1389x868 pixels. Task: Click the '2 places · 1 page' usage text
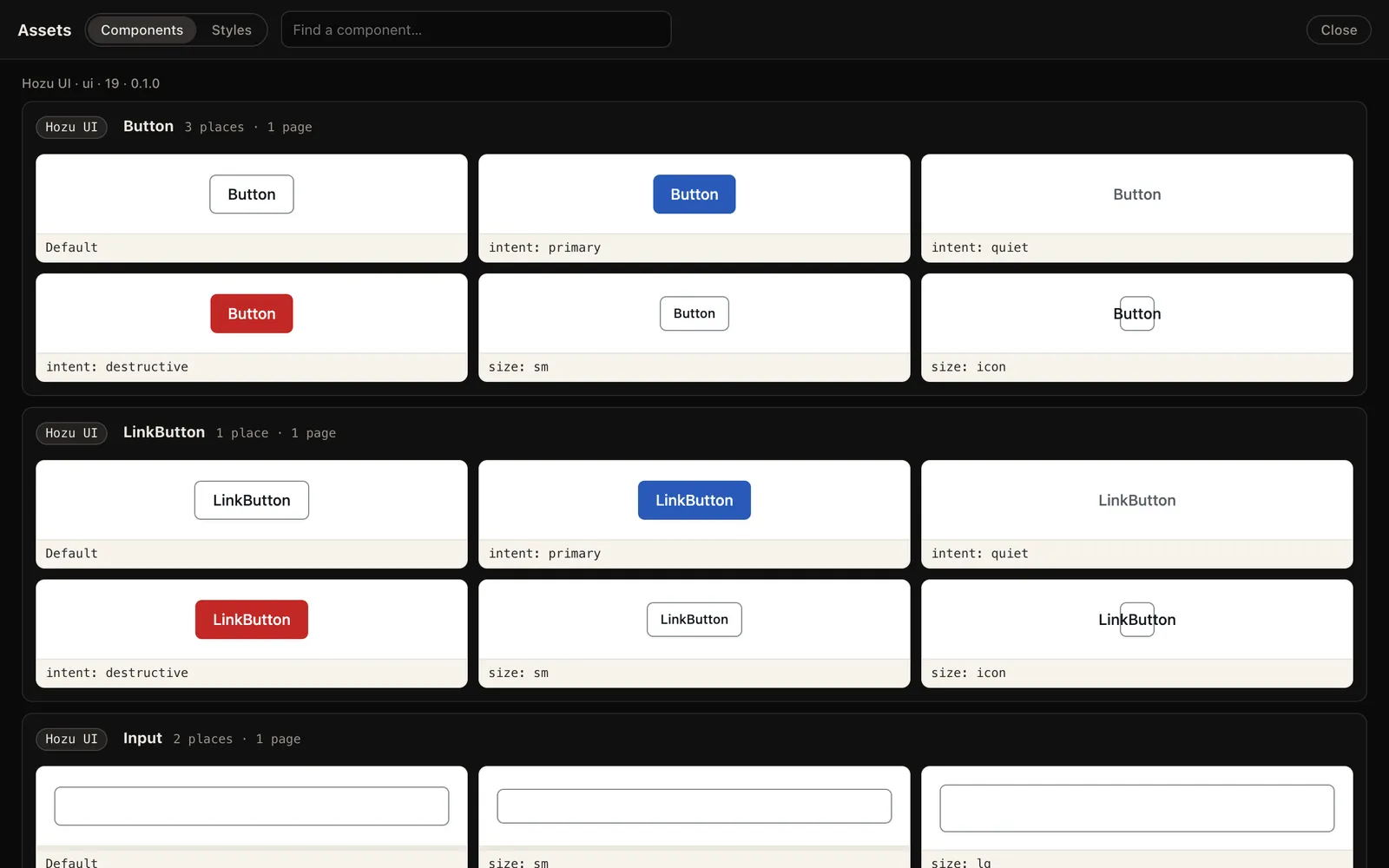click(x=237, y=739)
